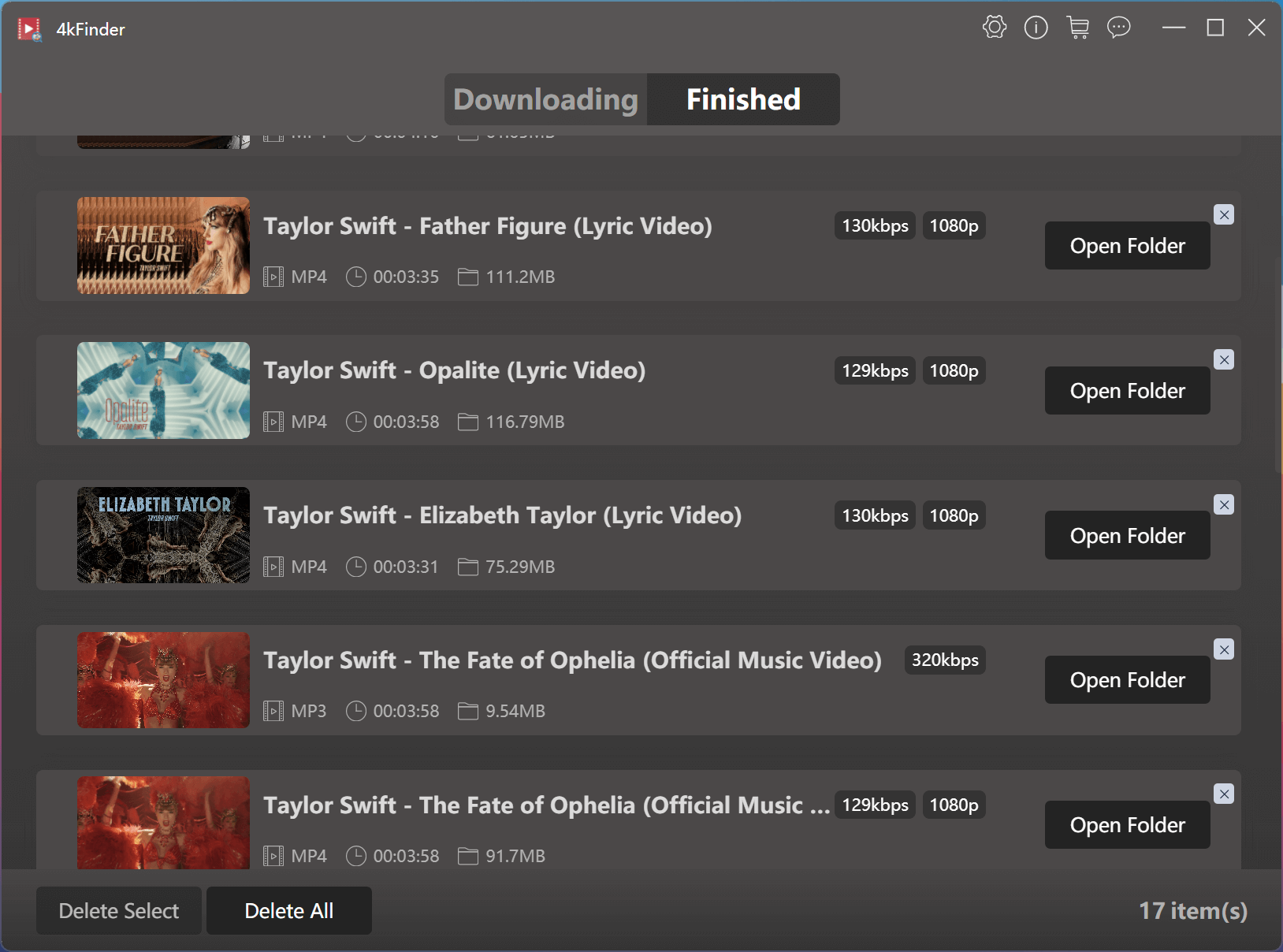Click the file size icon under Elizabeth Taylor
The height and width of the screenshot is (952, 1283).
(x=468, y=567)
